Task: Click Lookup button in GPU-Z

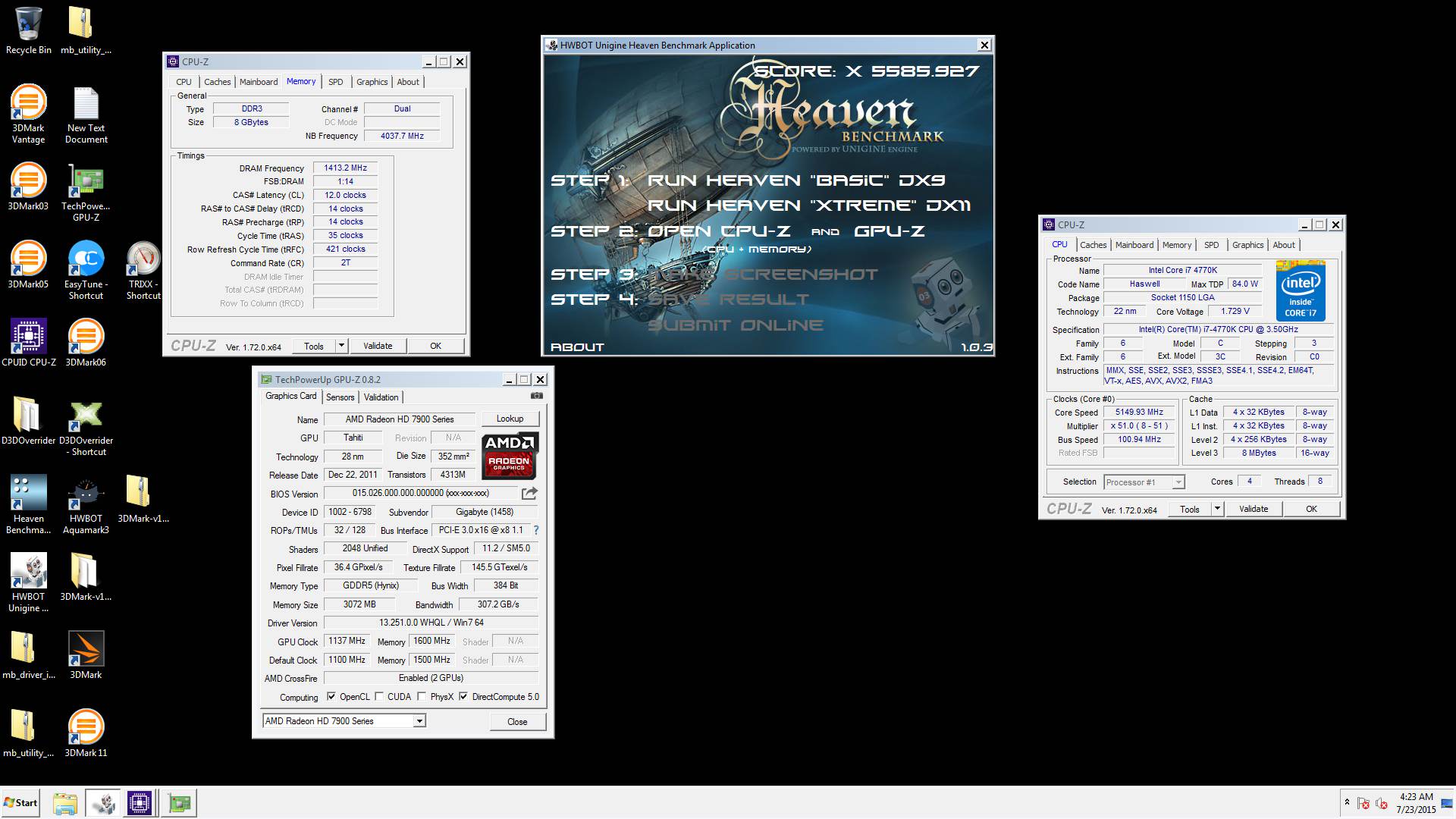Action: click(x=510, y=419)
